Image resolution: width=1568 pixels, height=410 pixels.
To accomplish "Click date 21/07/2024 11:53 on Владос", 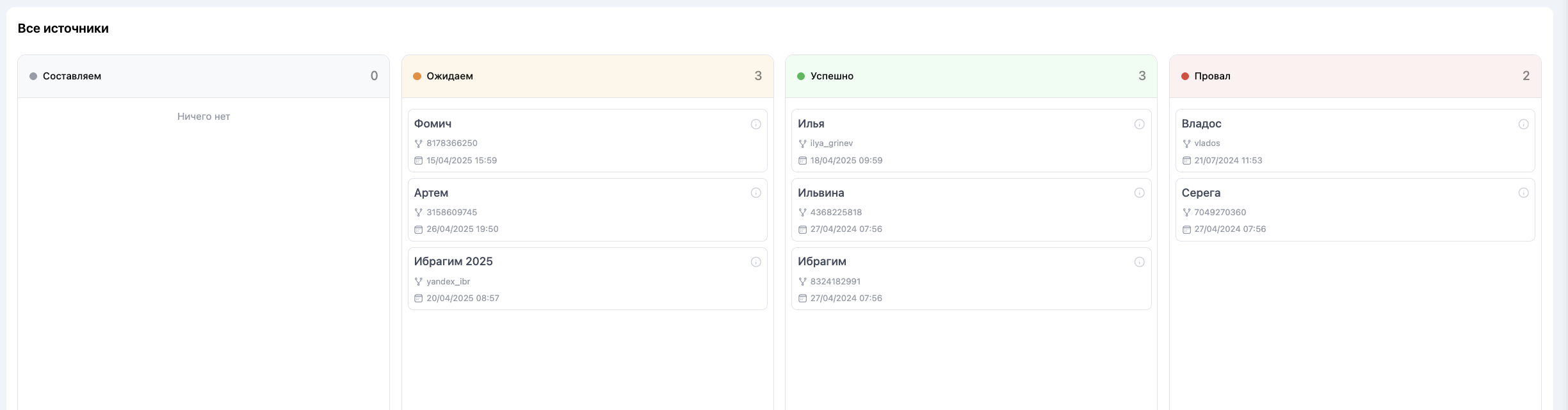I will [x=1227, y=161].
